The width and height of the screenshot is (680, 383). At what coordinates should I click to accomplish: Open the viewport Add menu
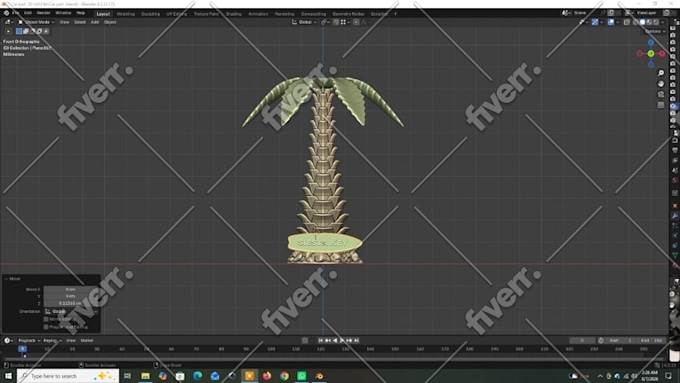pyautogui.click(x=95, y=22)
